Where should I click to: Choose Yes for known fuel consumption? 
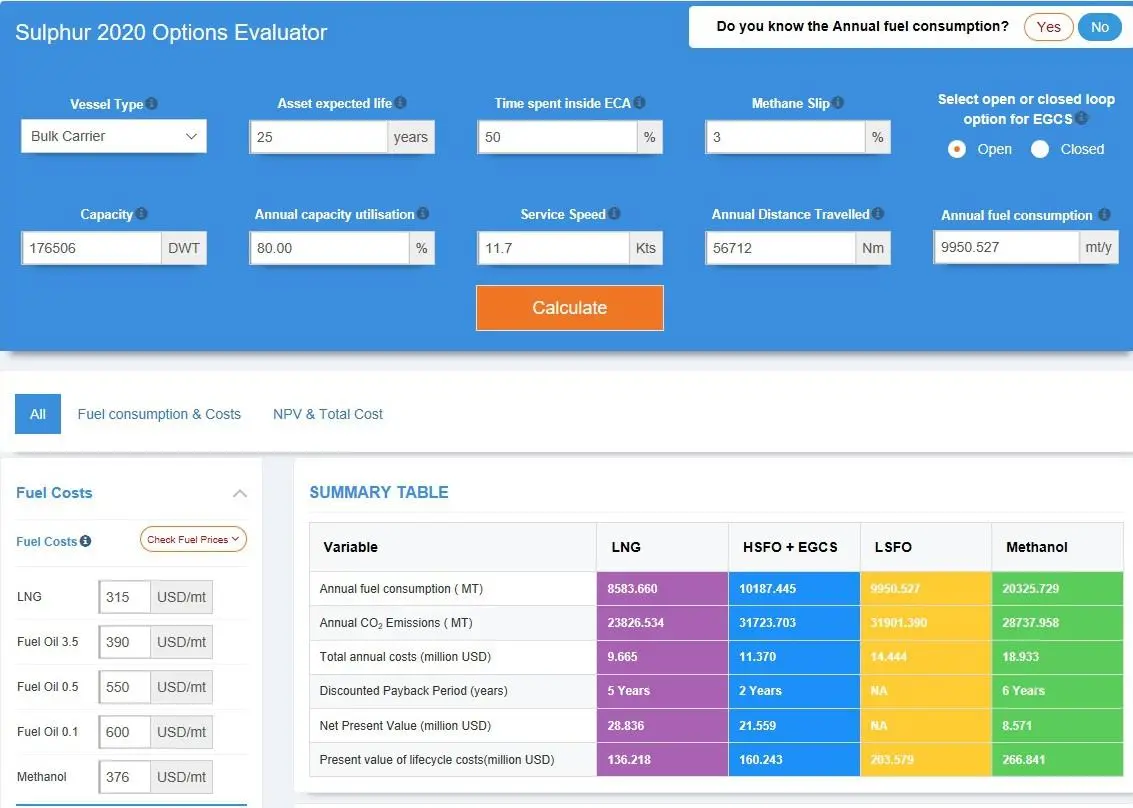1048,27
